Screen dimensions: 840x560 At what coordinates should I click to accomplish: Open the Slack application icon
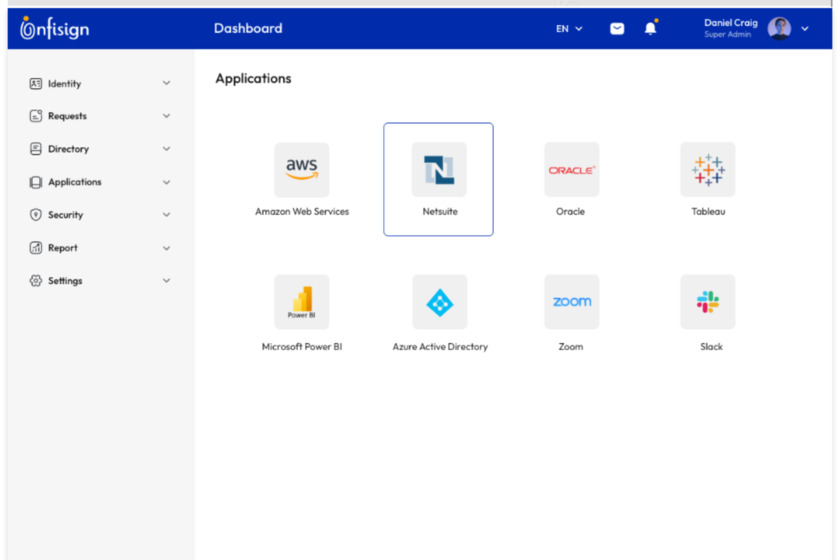pos(707,302)
